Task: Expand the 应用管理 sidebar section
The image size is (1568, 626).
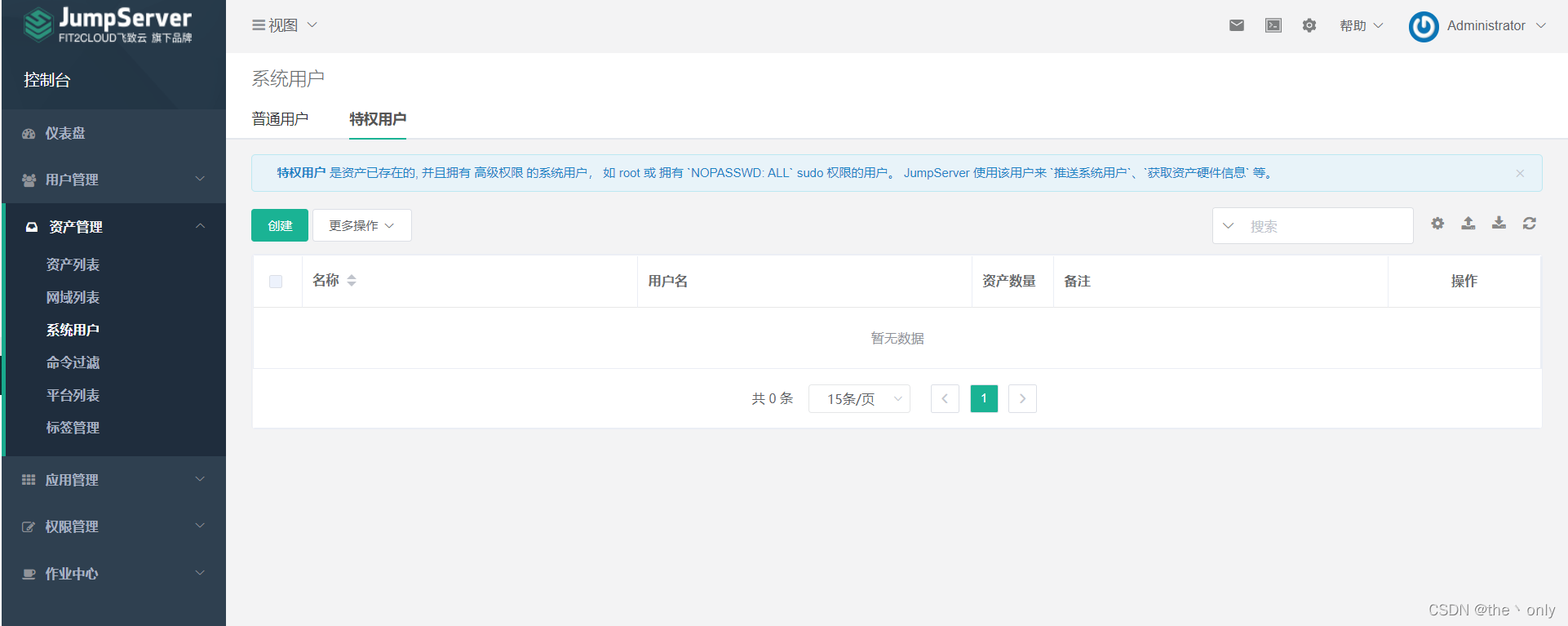Action: coord(200,479)
